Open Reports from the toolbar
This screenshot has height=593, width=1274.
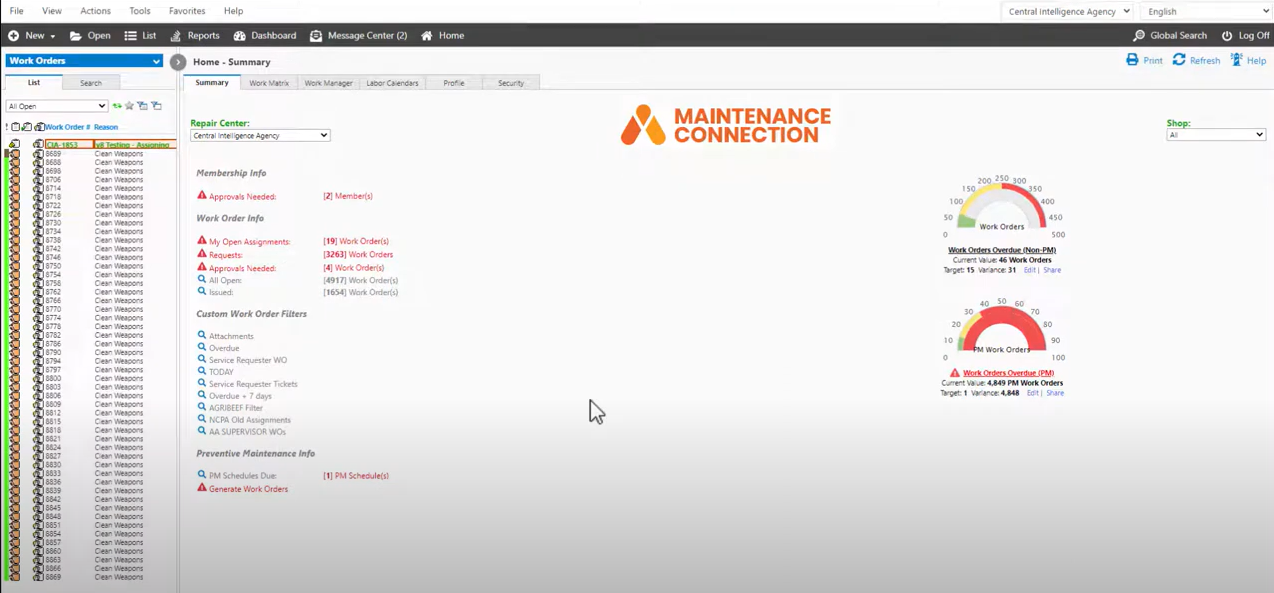(x=194, y=36)
